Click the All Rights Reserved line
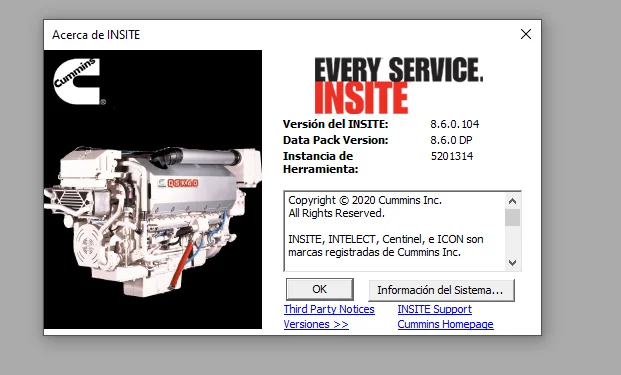Image resolution: width=621 pixels, height=375 pixels. (337, 213)
